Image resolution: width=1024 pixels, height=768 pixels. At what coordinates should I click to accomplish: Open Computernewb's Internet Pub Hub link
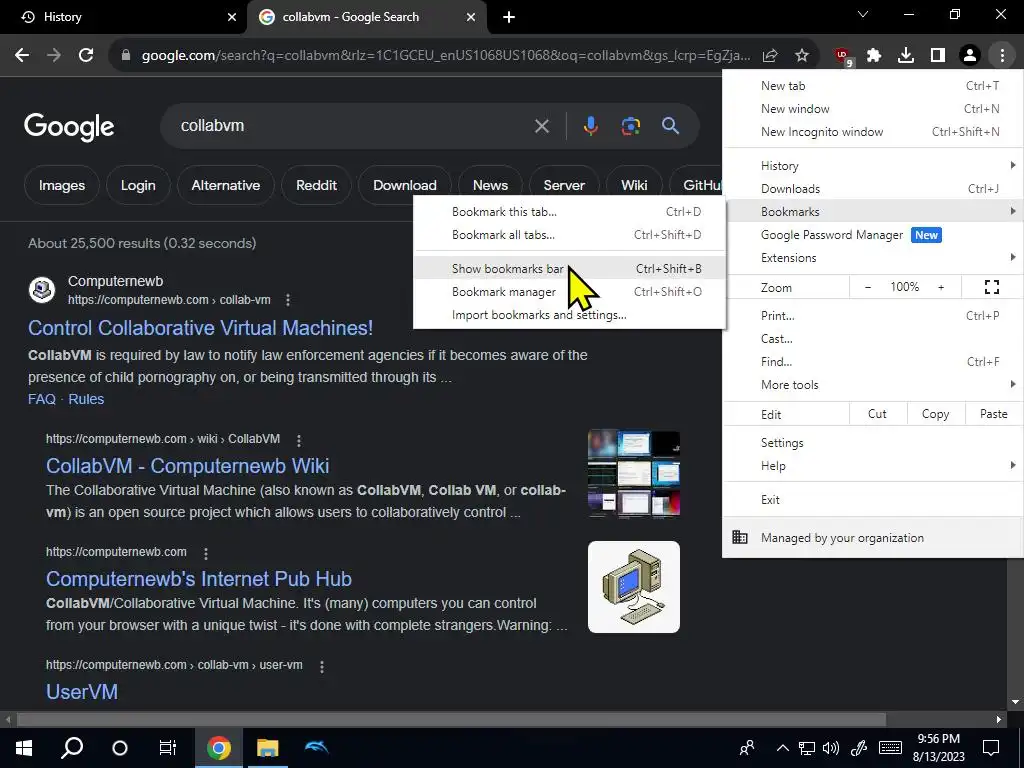[199, 579]
